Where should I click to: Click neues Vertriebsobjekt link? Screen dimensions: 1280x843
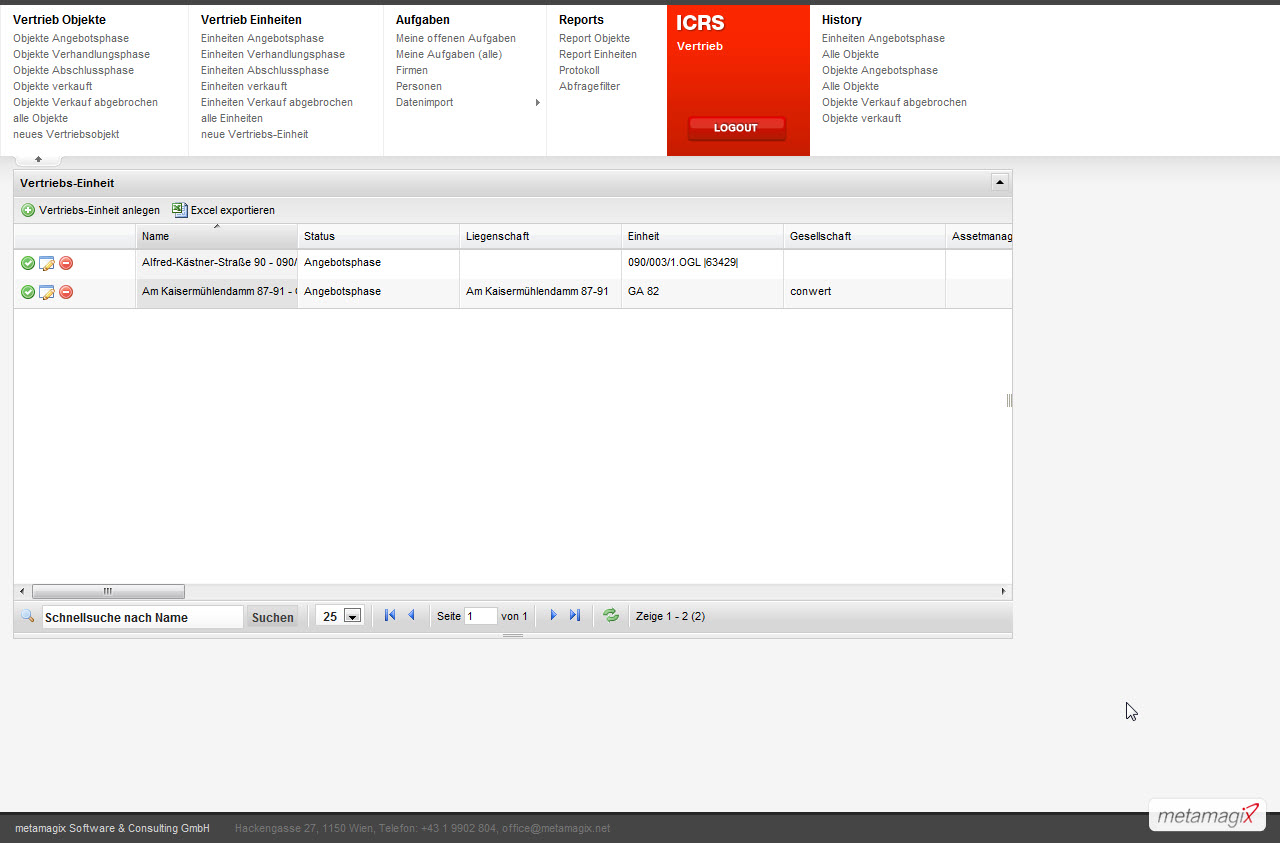66,134
